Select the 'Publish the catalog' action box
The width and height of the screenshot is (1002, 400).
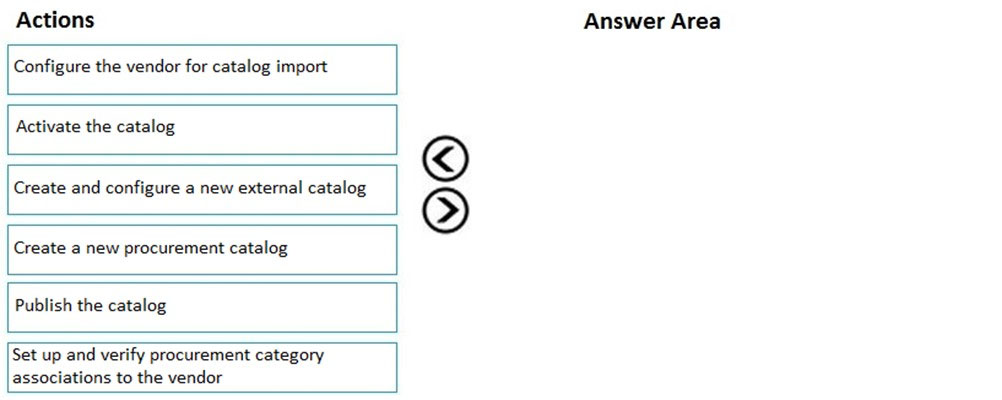[x=202, y=307]
